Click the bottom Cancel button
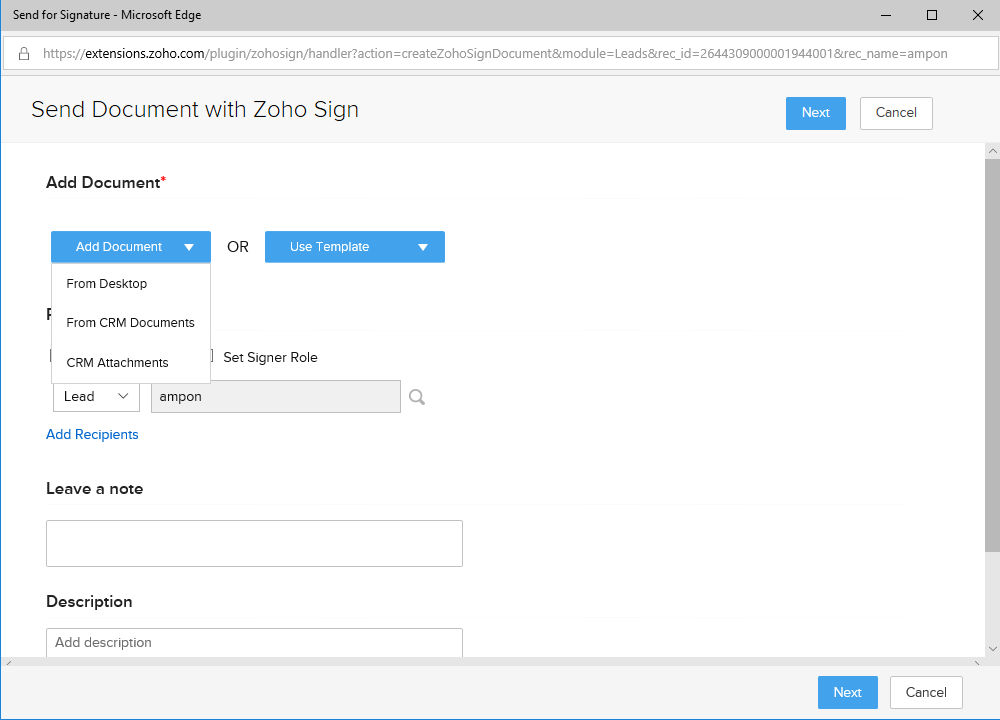The height and width of the screenshot is (720, 1000). pos(926,692)
